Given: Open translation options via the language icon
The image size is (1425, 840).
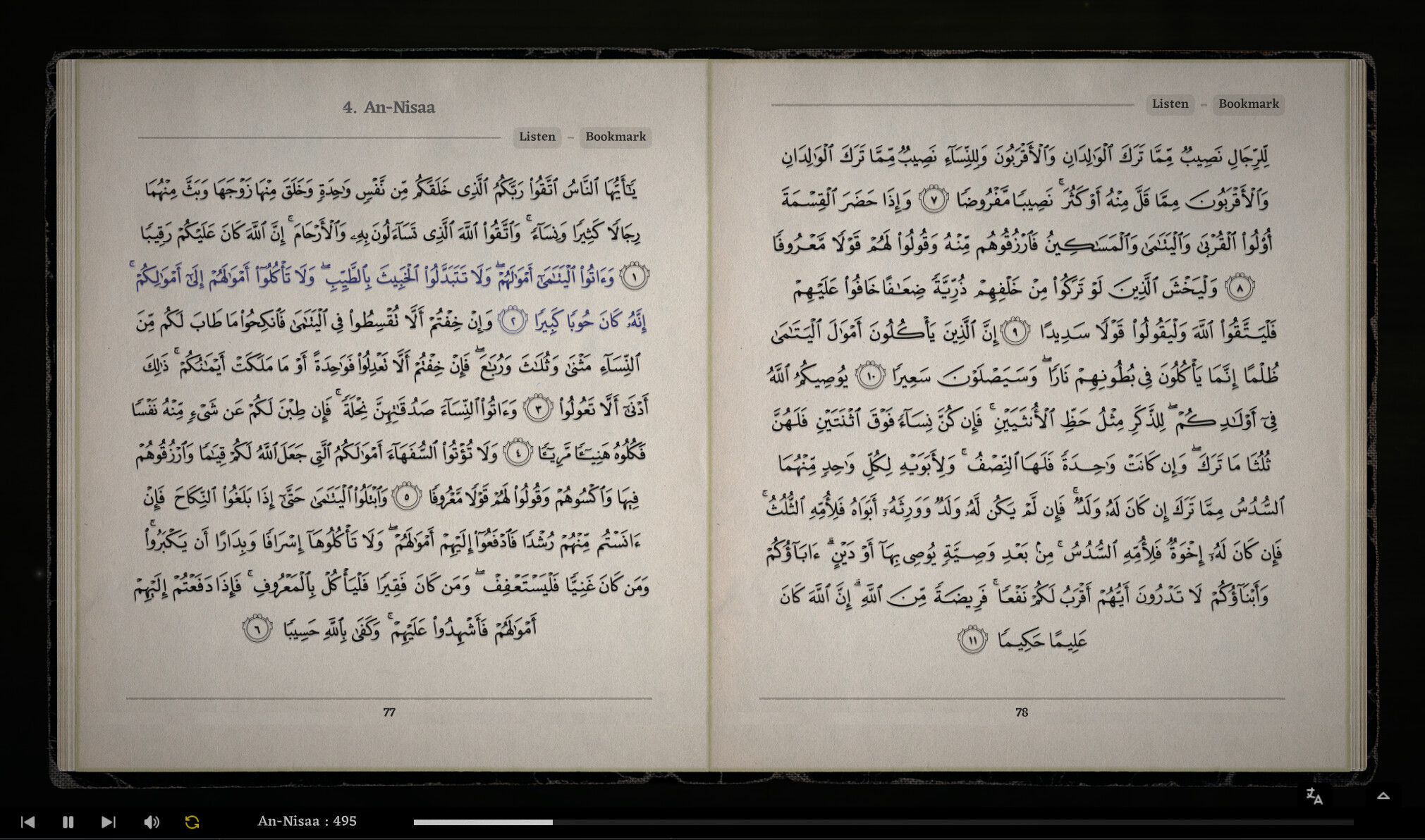Looking at the screenshot, I should point(1314,796).
